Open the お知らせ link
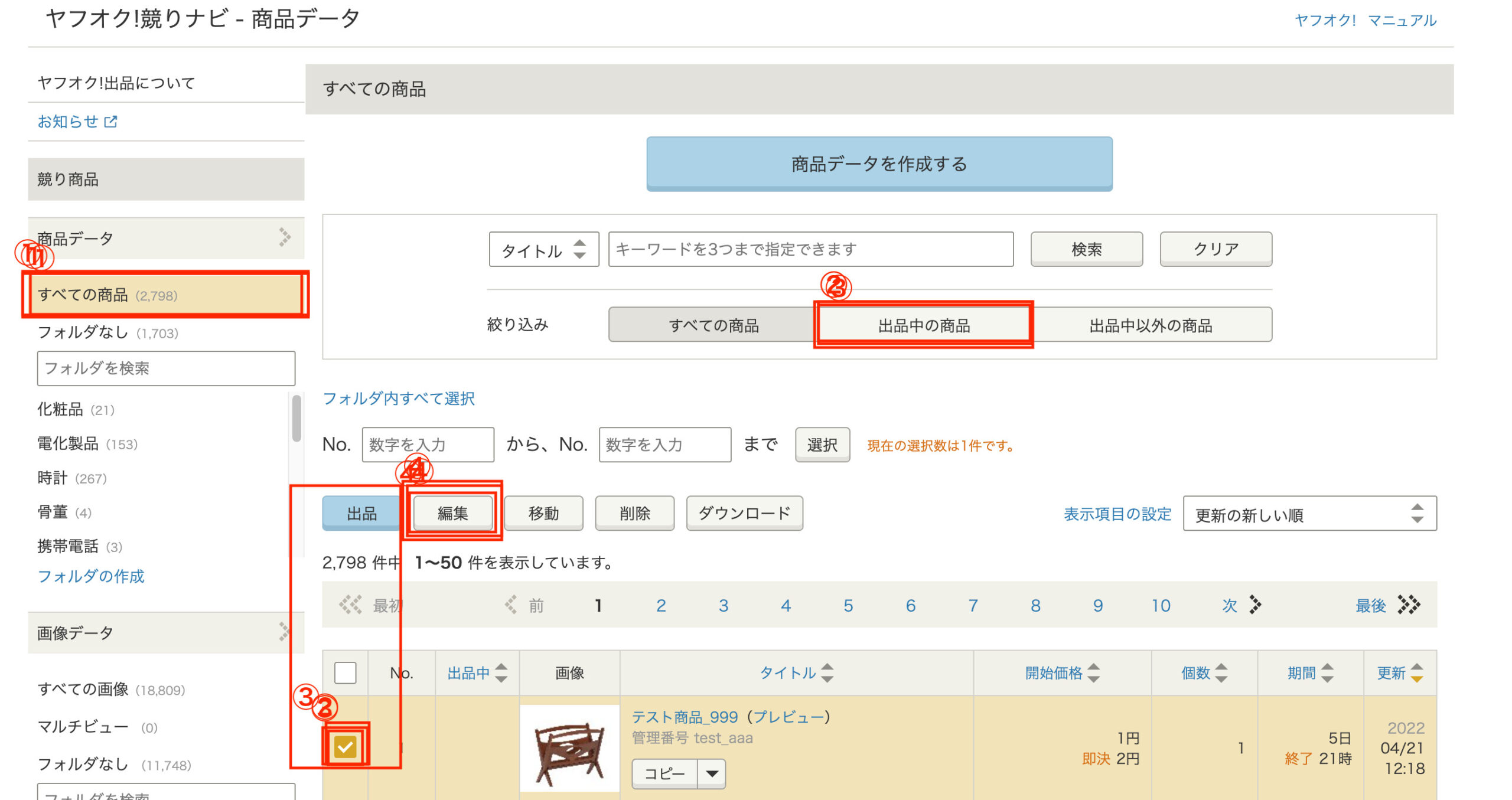The width and height of the screenshot is (1512, 800). click(67, 122)
